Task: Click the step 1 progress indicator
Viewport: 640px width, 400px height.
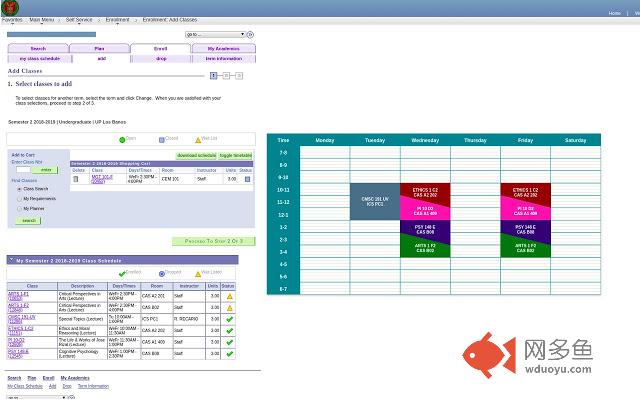Action: (213, 76)
